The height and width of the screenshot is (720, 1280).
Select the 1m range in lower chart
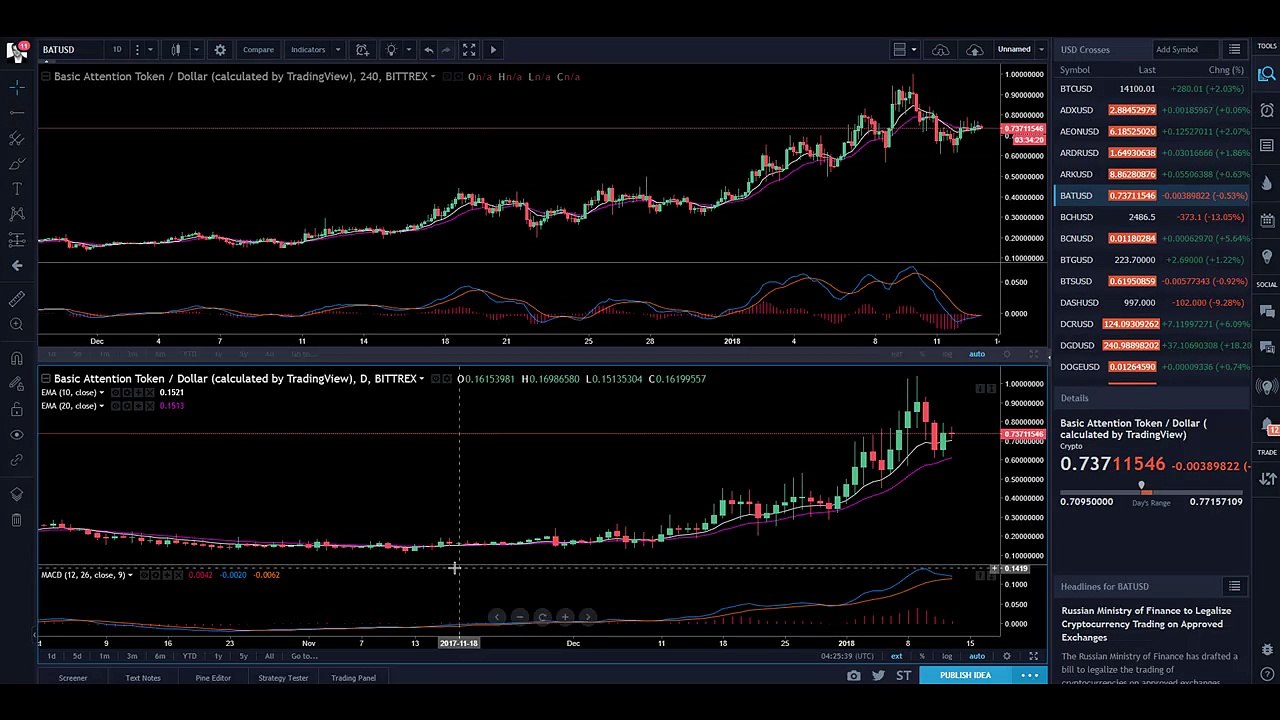click(x=104, y=656)
